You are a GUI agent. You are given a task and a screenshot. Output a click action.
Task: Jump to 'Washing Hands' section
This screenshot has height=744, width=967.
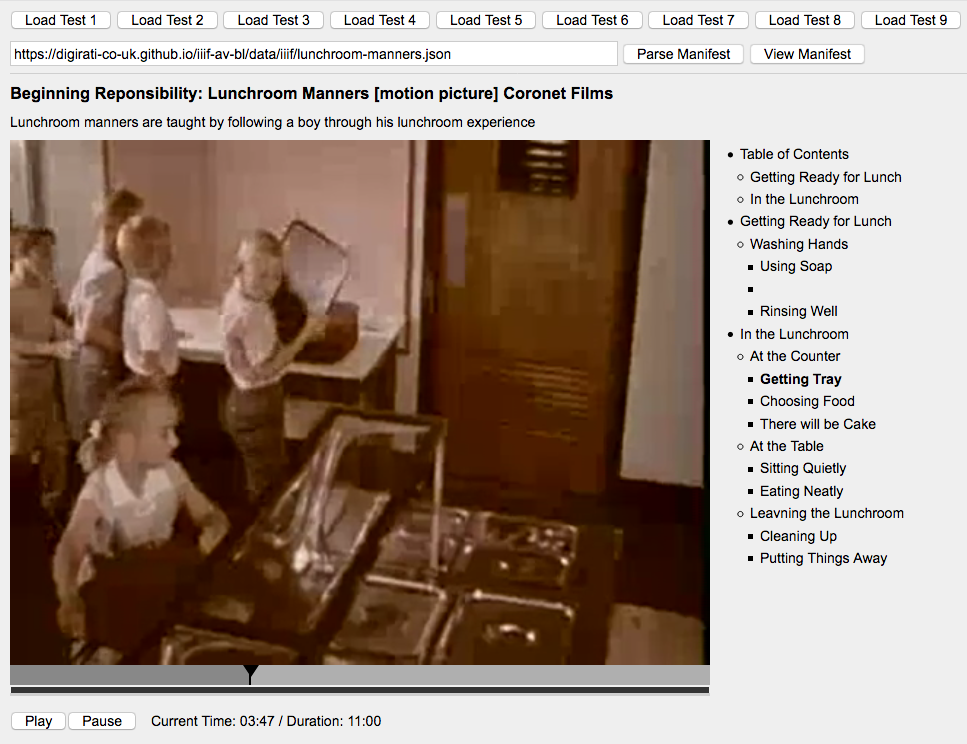(x=799, y=244)
